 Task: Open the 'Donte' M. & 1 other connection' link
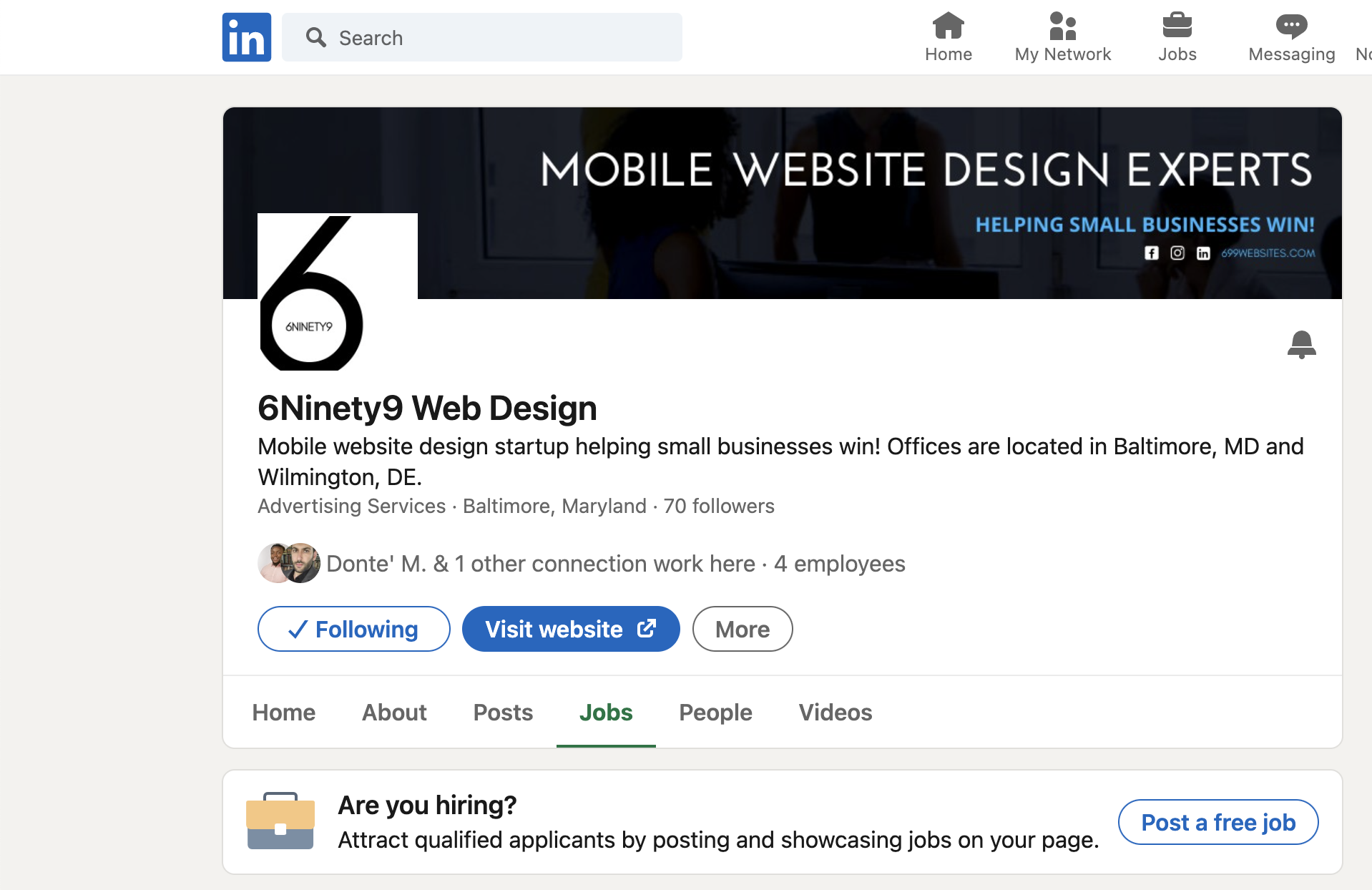tap(541, 564)
